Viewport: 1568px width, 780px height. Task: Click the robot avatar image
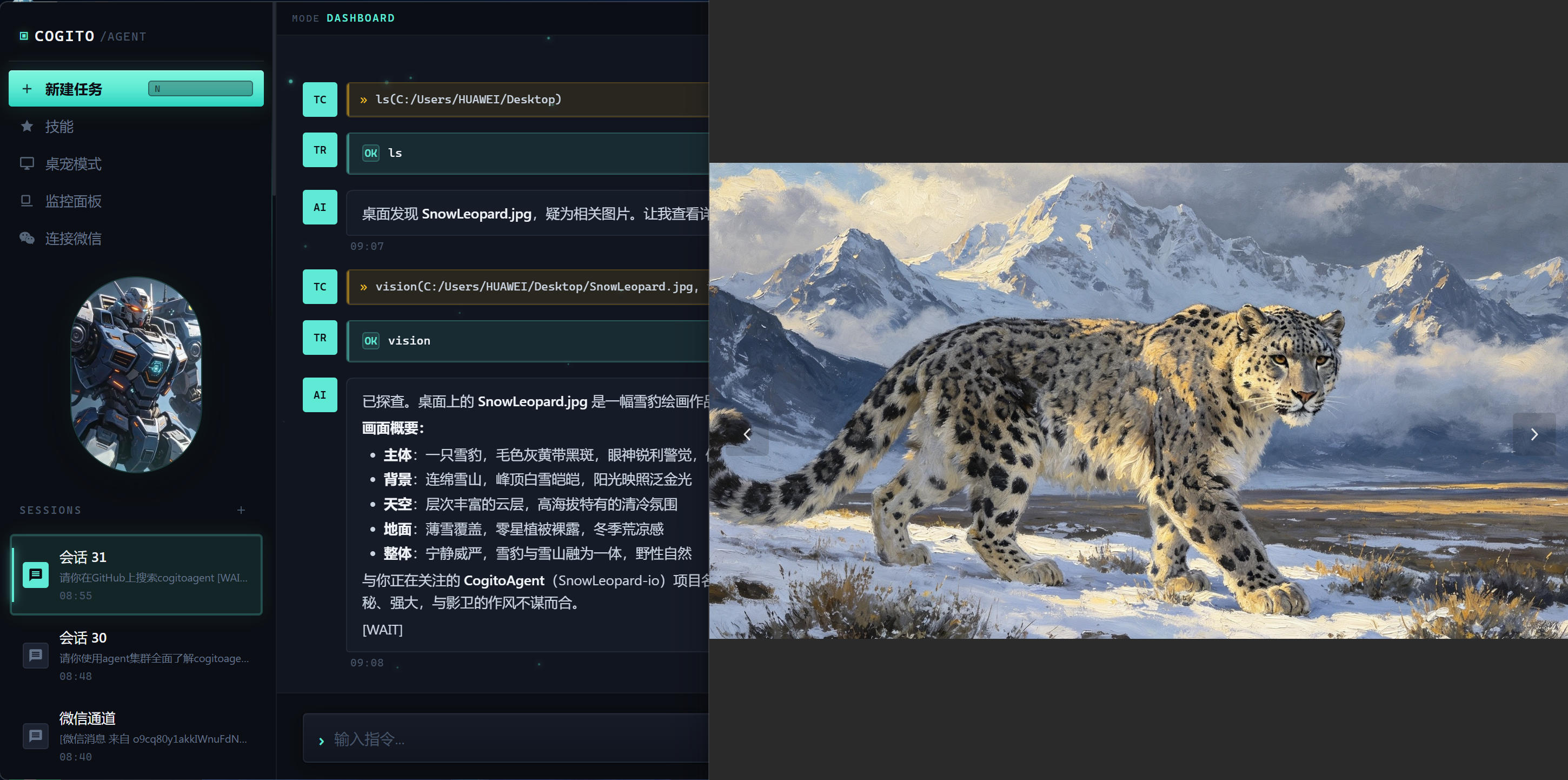136,374
